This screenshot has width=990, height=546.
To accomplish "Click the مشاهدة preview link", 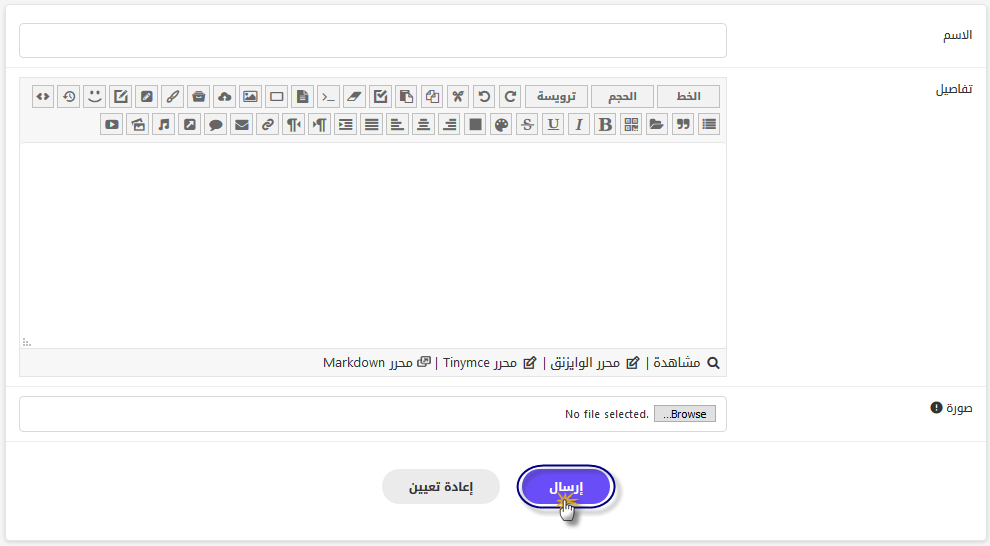I will [x=686, y=362].
